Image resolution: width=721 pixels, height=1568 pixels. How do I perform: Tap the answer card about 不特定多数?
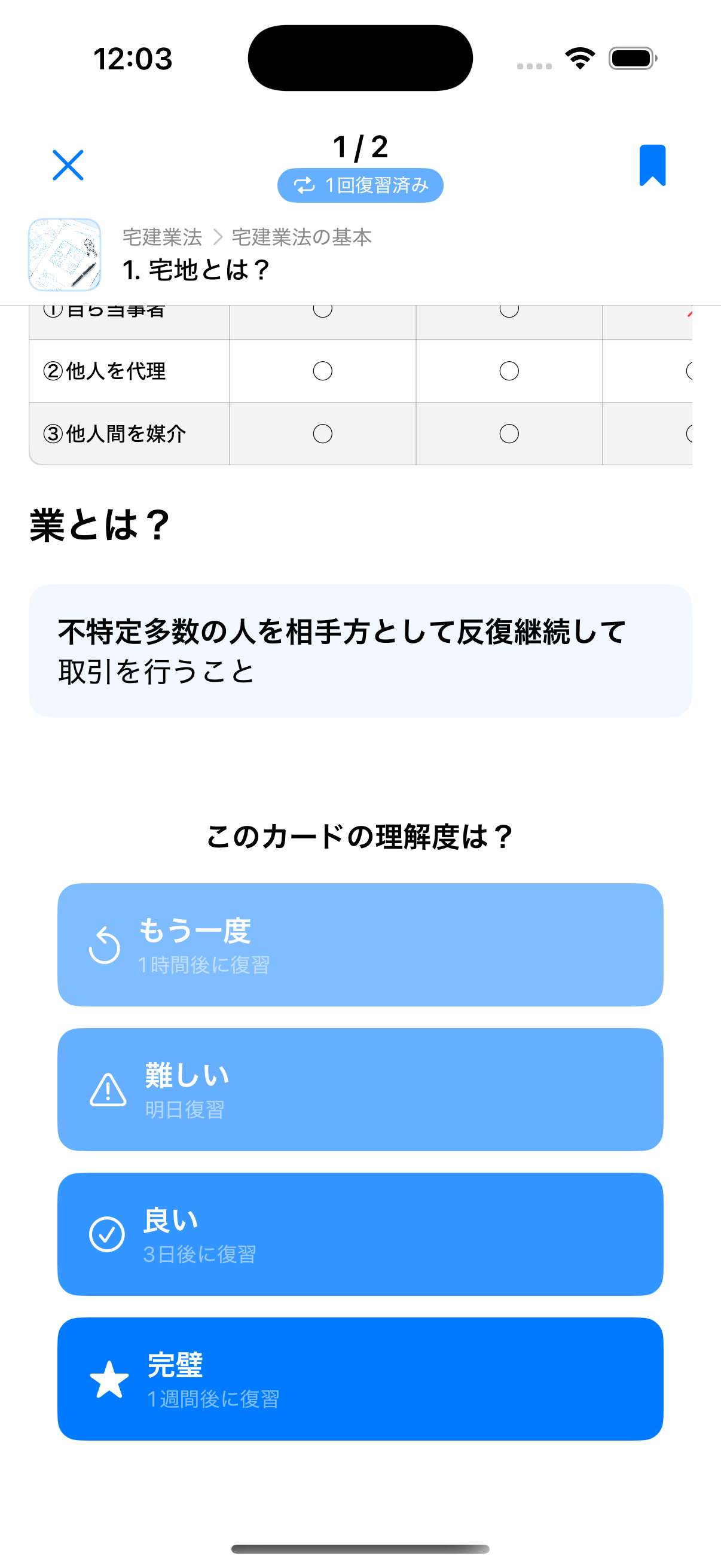[360, 651]
